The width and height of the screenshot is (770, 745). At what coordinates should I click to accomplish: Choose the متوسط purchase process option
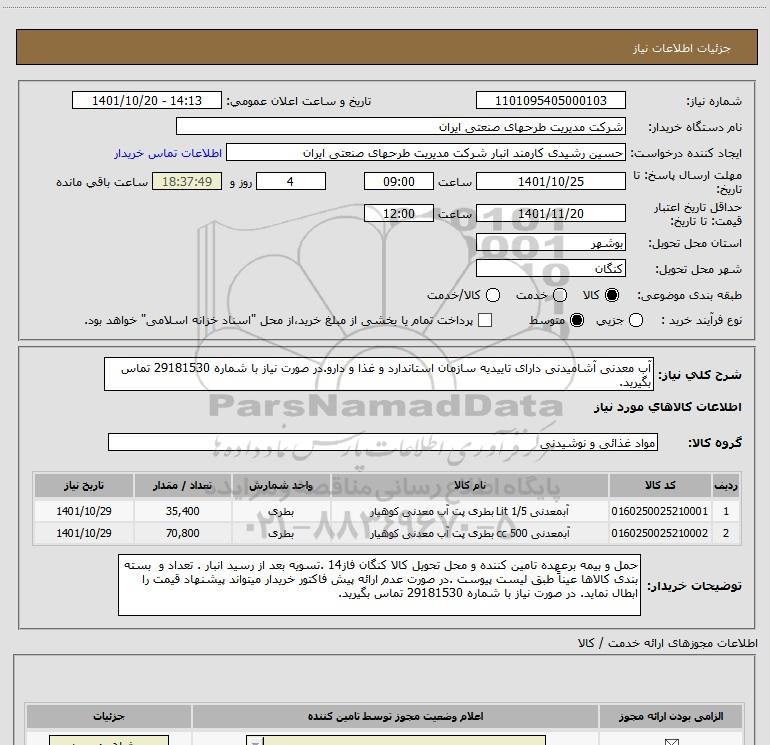[x=577, y=320]
